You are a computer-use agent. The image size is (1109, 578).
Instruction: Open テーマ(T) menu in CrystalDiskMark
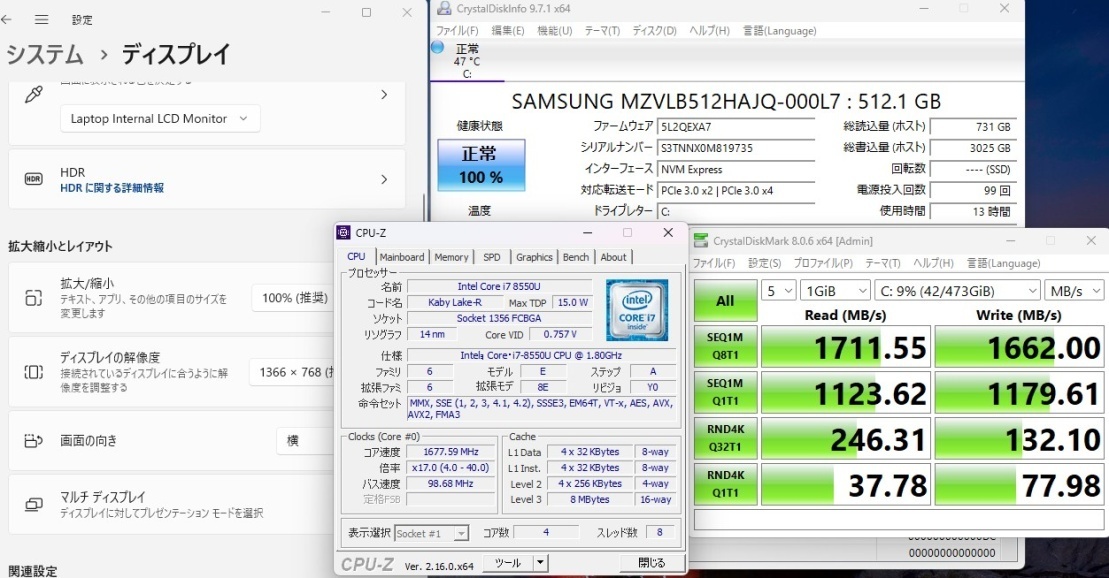(x=882, y=263)
